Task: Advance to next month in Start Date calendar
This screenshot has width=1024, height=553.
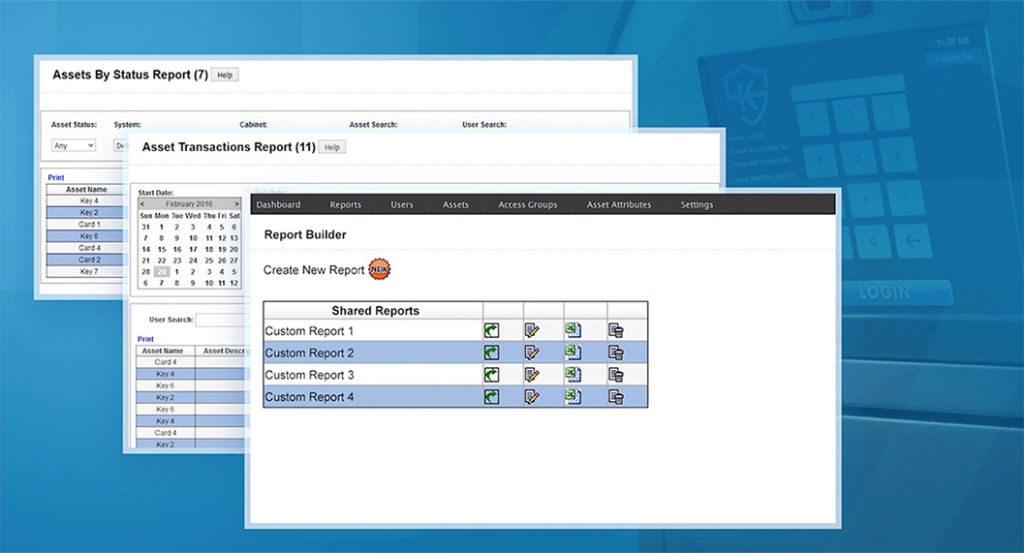Action: point(236,204)
